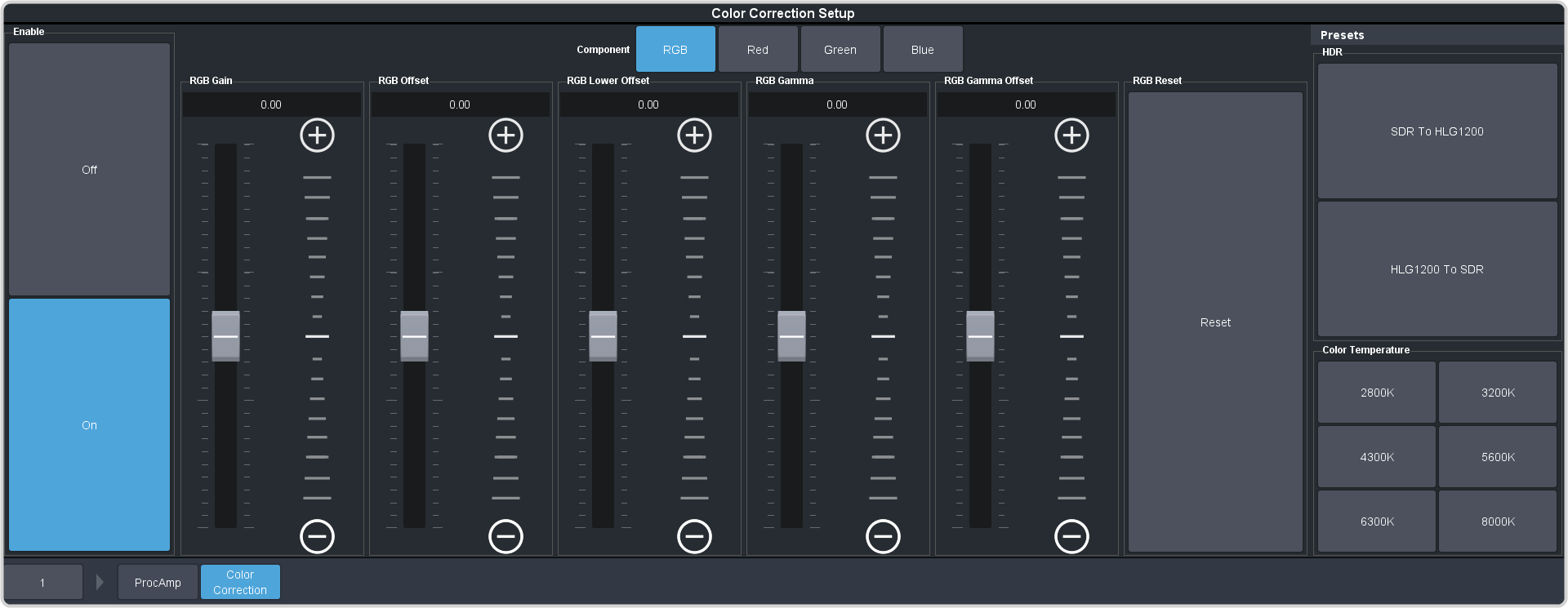Turn color correction Off
Screen dimensions: 1568x608
click(x=89, y=170)
